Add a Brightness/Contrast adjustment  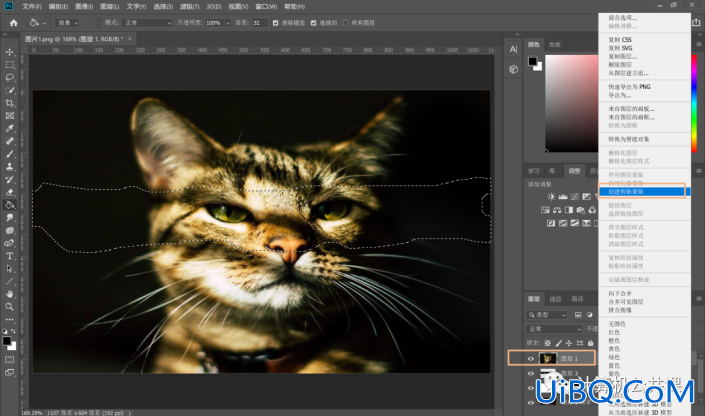coord(551,197)
